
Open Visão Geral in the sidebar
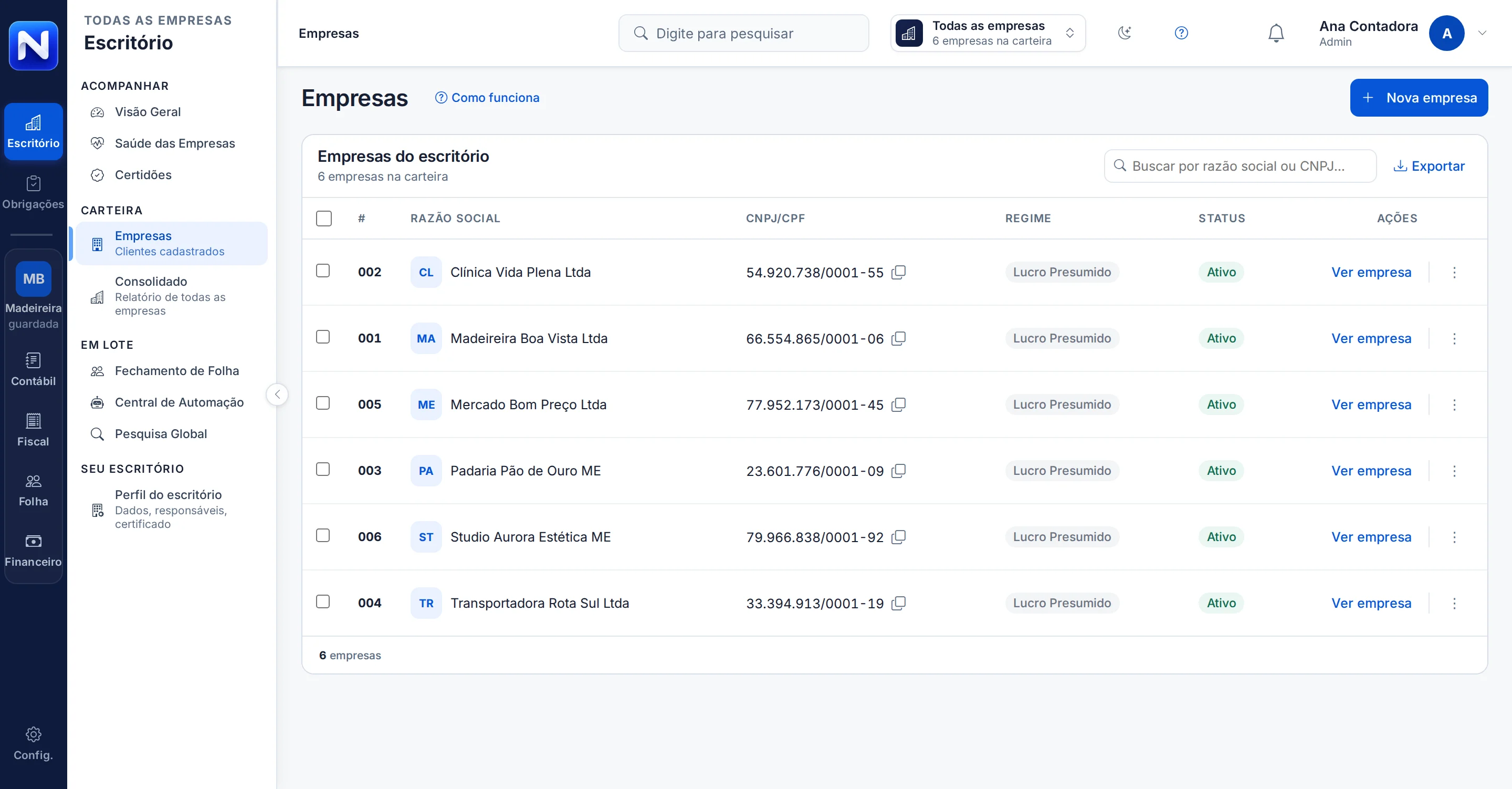pyautogui.click(x=171, y=111)
